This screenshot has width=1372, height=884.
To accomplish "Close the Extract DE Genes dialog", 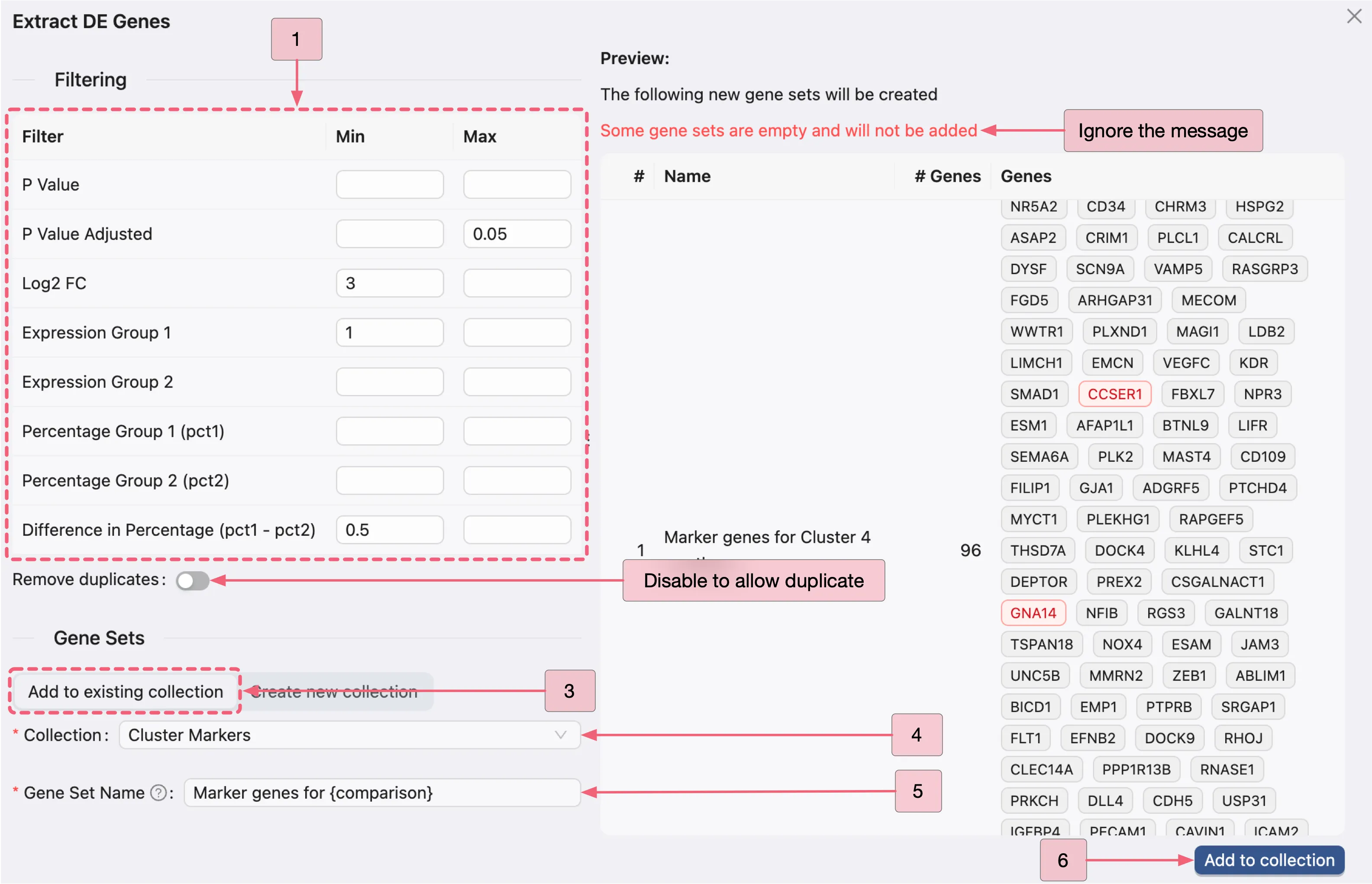I will (x=1354, y=16).
